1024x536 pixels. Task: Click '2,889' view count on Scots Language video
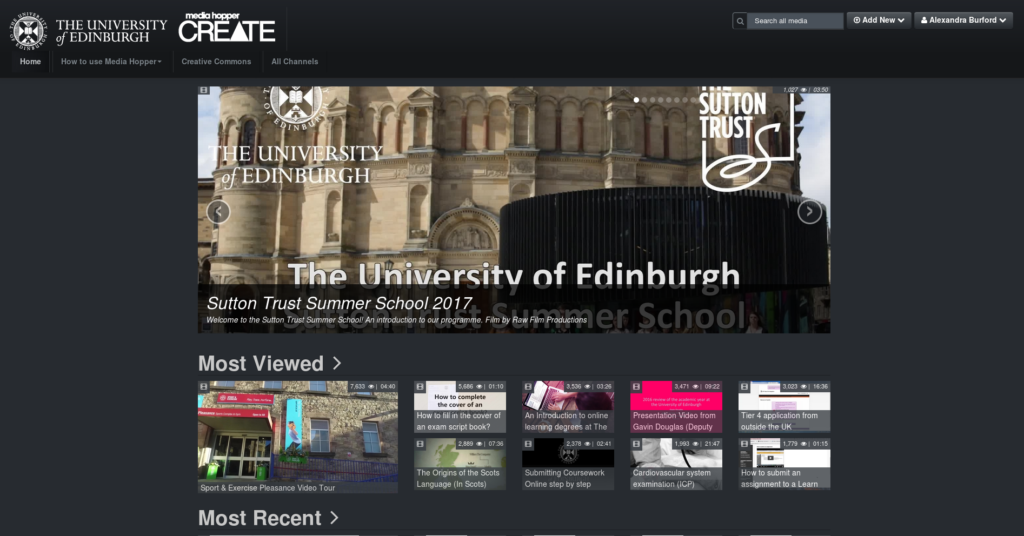466,444
